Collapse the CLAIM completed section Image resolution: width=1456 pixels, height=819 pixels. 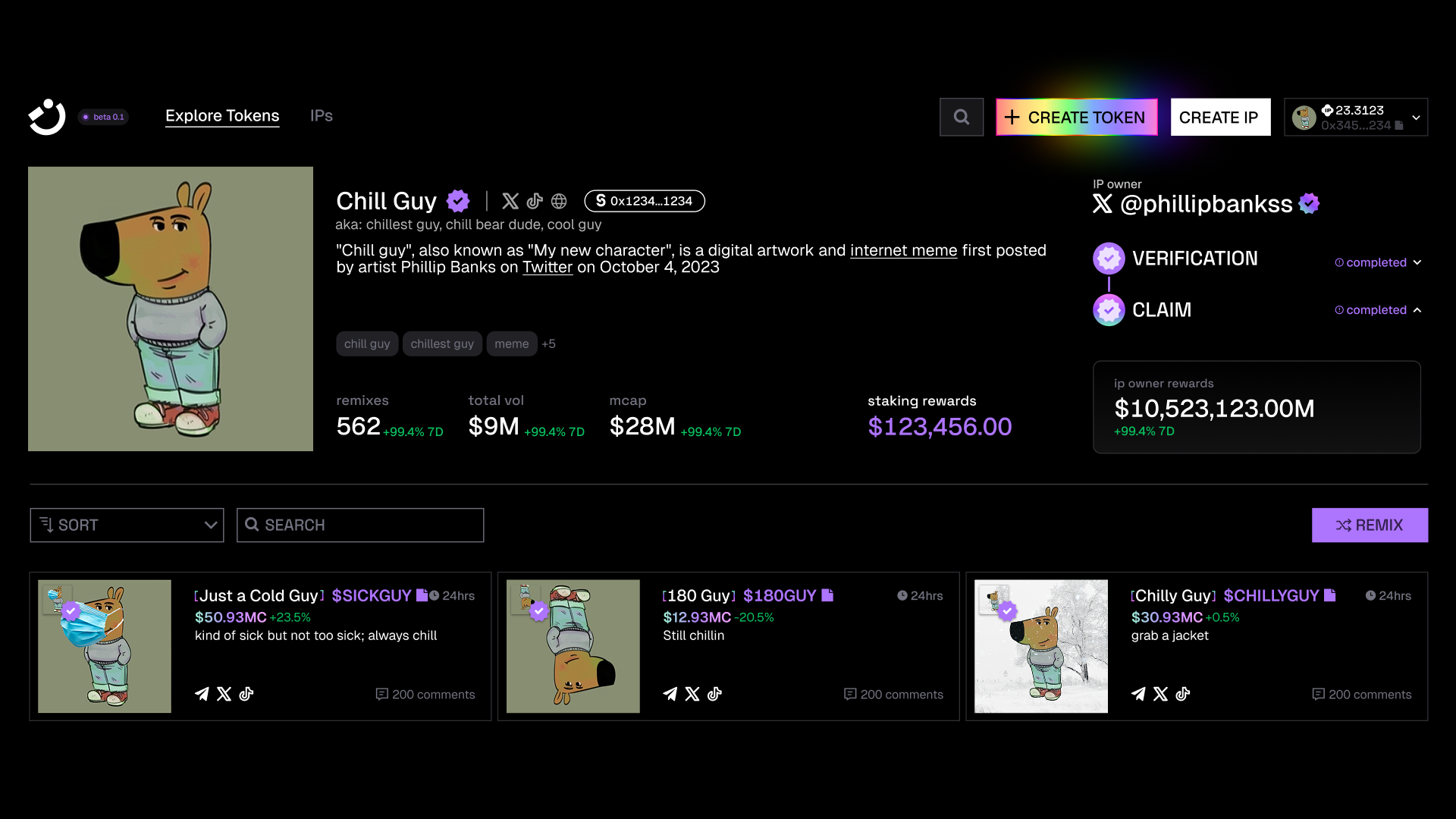pyautogui.click(x=1417, y=310)
